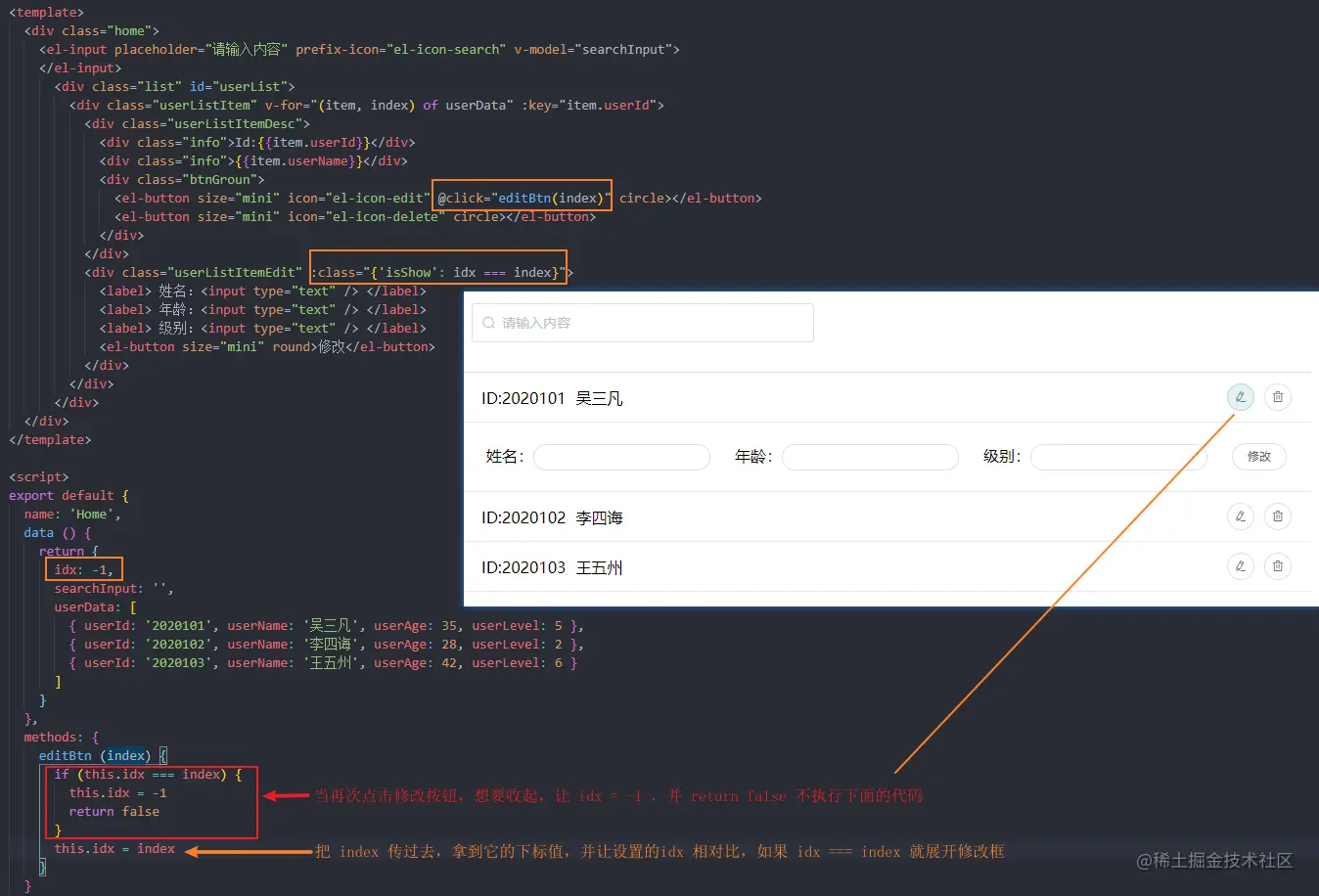The height and width of the screenshot is (896, 1319).
Task: Click the return false code line
Action: click(114, 811)
